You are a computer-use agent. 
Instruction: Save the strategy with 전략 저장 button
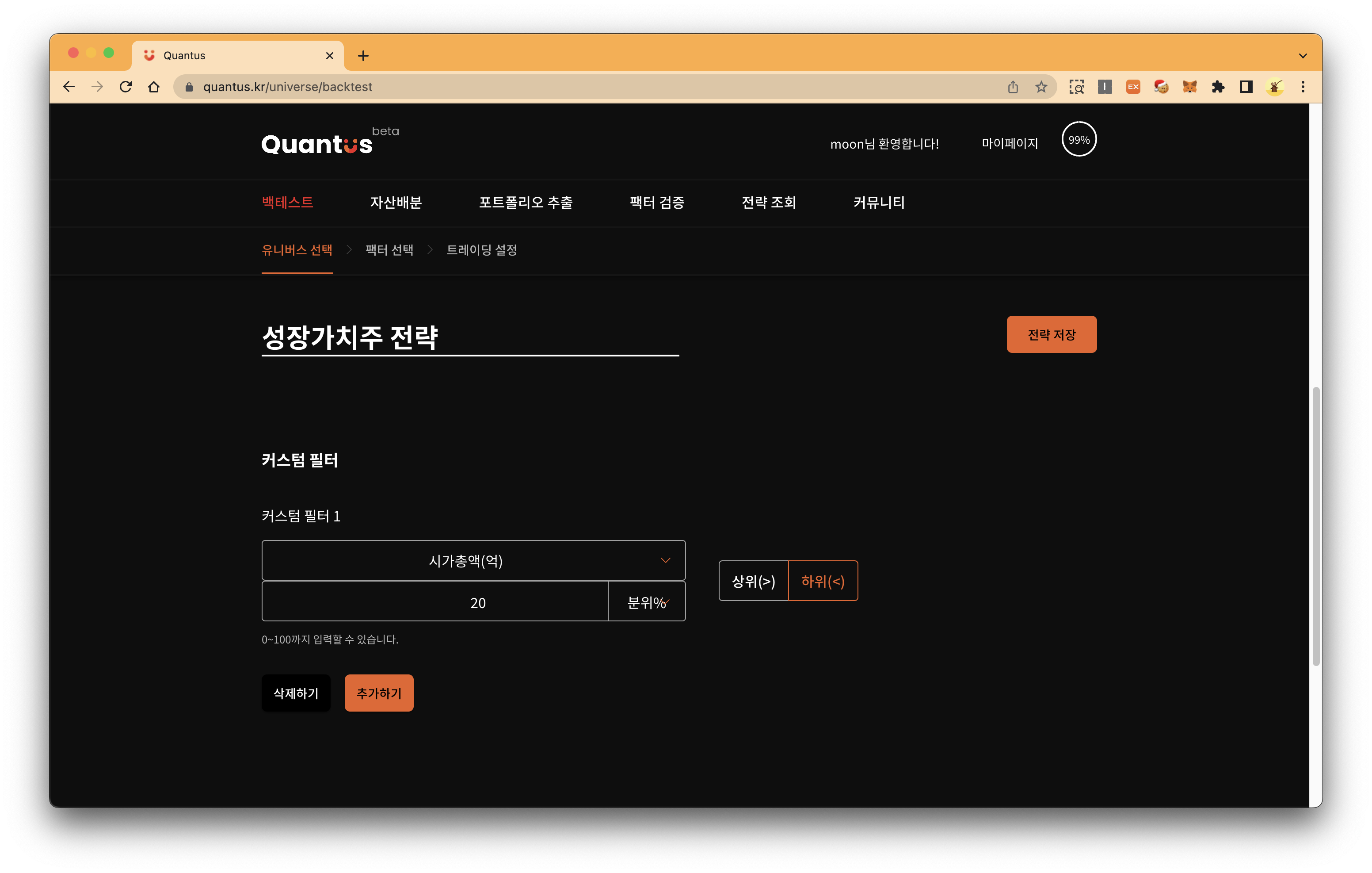coord(1051,334)
